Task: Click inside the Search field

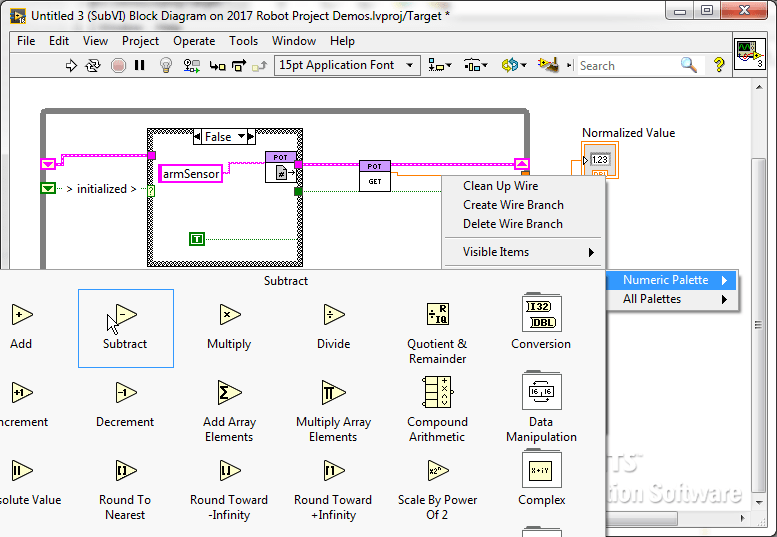Action: pos(628,66)
